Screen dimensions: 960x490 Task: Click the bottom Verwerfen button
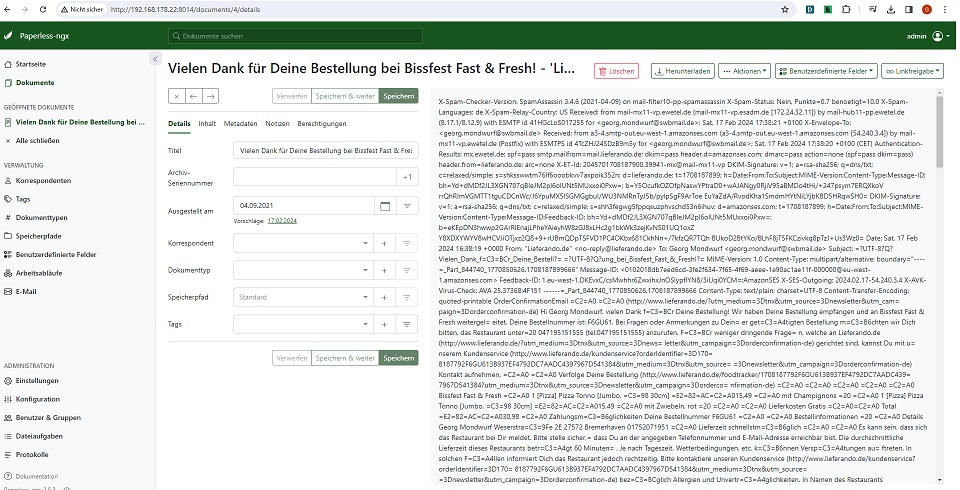tap(292, 358)
